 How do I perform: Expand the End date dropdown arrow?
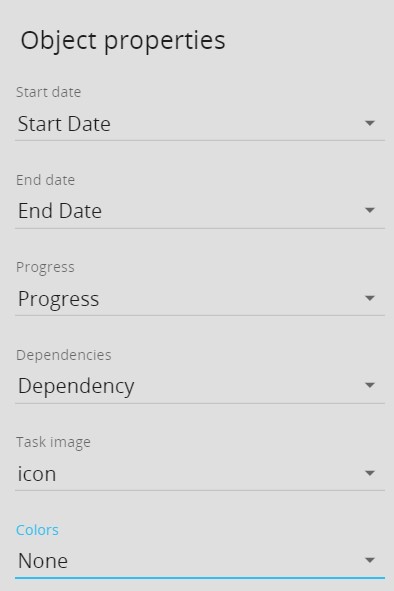[370, 210]
